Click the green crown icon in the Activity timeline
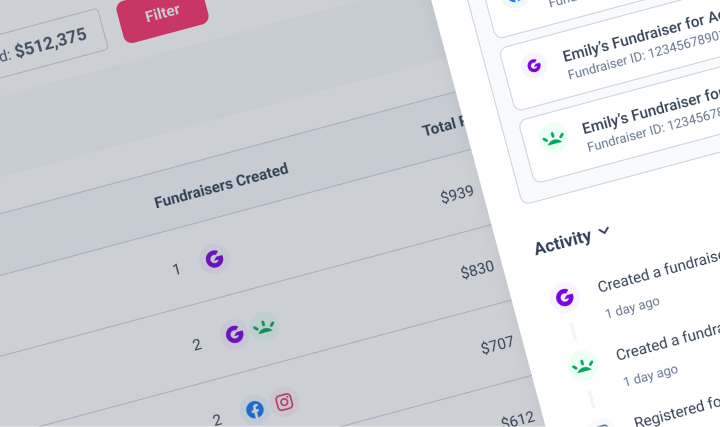Image resolution: width=720 pixels, height=427 pixels. pyautogui.click(x=583, y=365)
